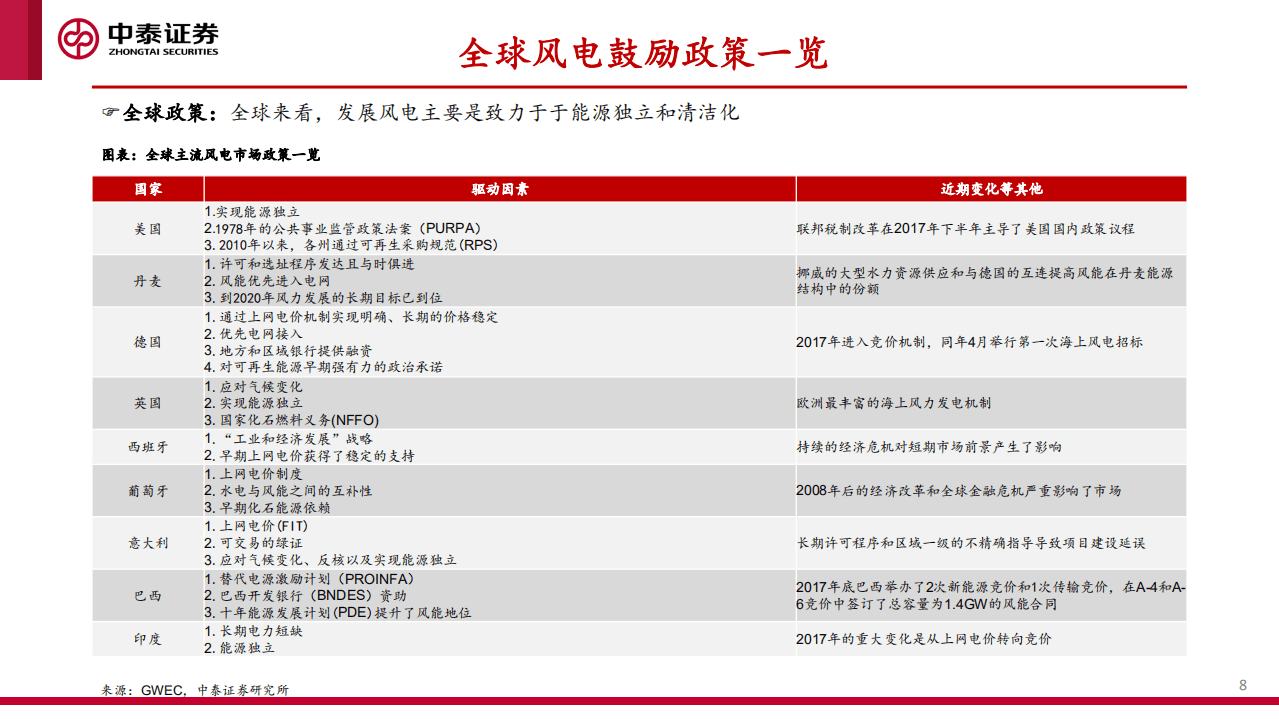
Task: Click the line 水电与风能之间的互补性
Action: [x=288, y=491]
